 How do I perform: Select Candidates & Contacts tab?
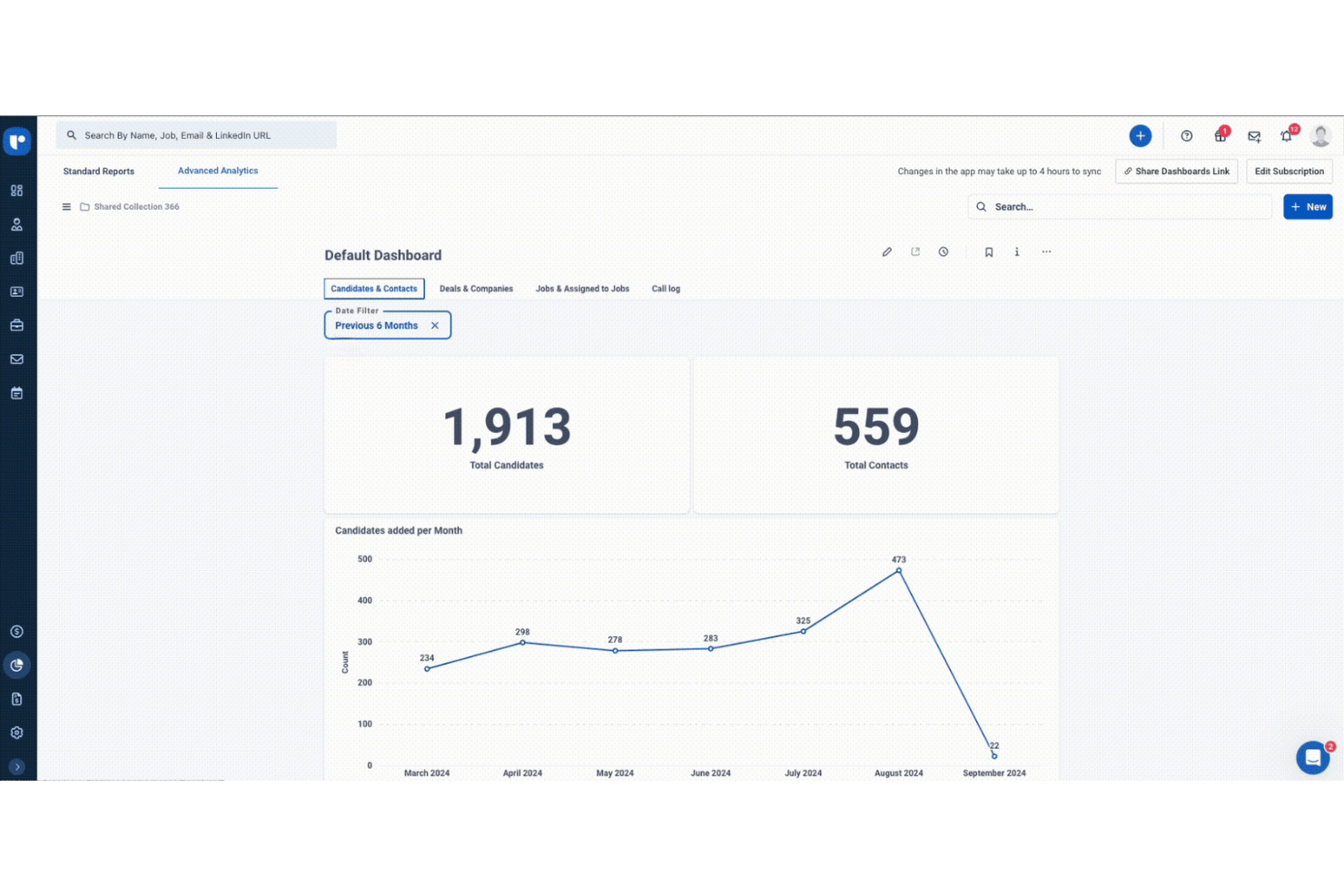374,289
